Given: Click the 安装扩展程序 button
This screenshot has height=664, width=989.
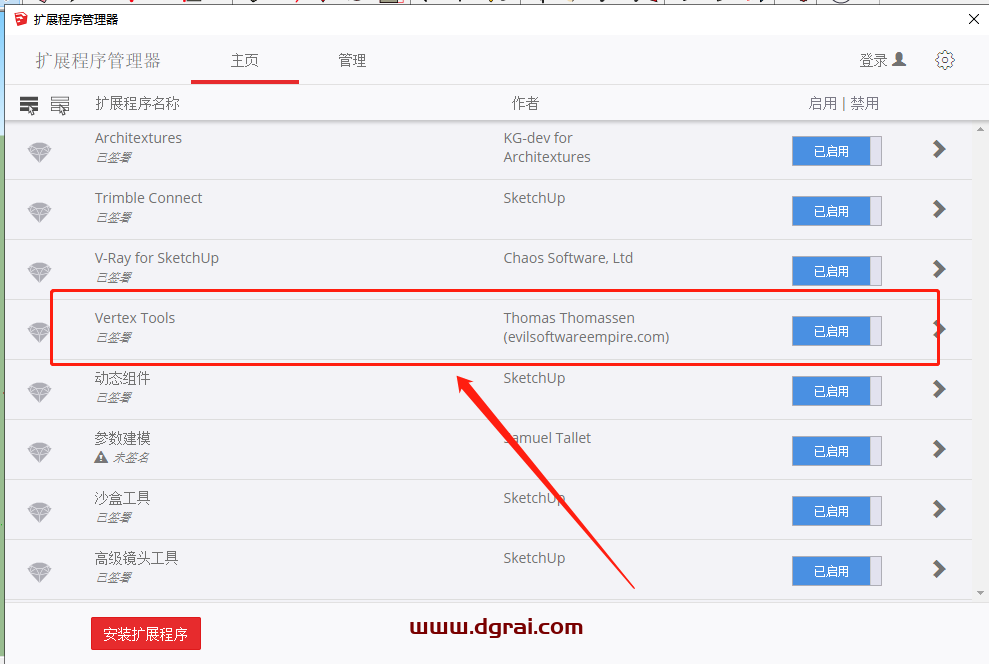Looking at the screenshot, I should (146, 633).
